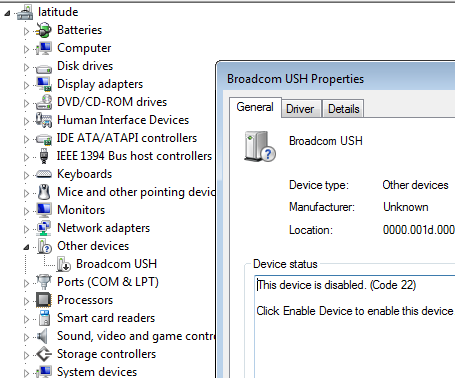Select the Broadcom USH tree entry
Image resolution: width=455 pixels, height=378 pixels.
coord(117,264)
